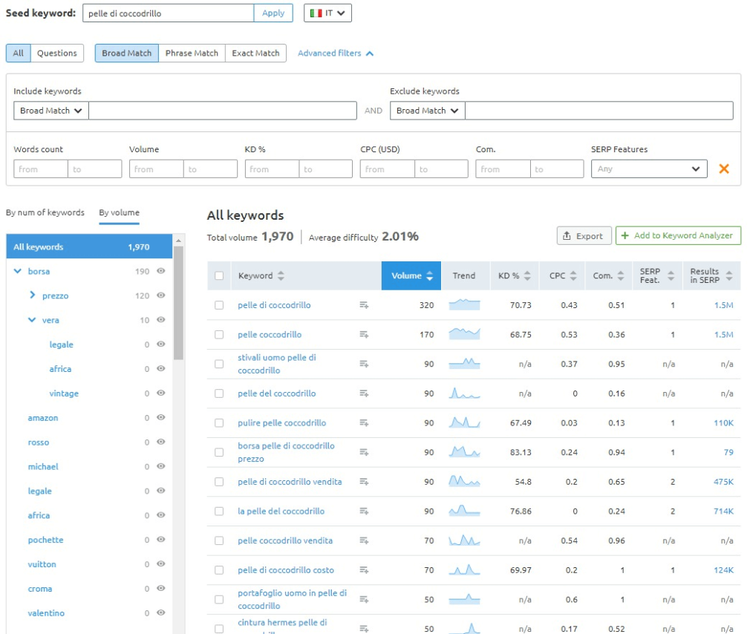The image size is (750, 634).
Task: Open Include keywords Broad Match dropdown
Action: [x=51, y=111]
